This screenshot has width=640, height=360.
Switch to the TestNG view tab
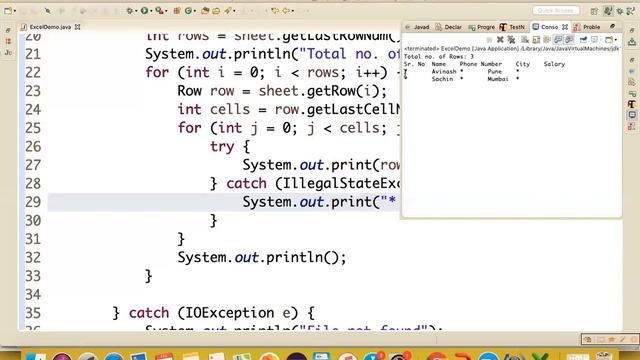[x=512, y=27]
